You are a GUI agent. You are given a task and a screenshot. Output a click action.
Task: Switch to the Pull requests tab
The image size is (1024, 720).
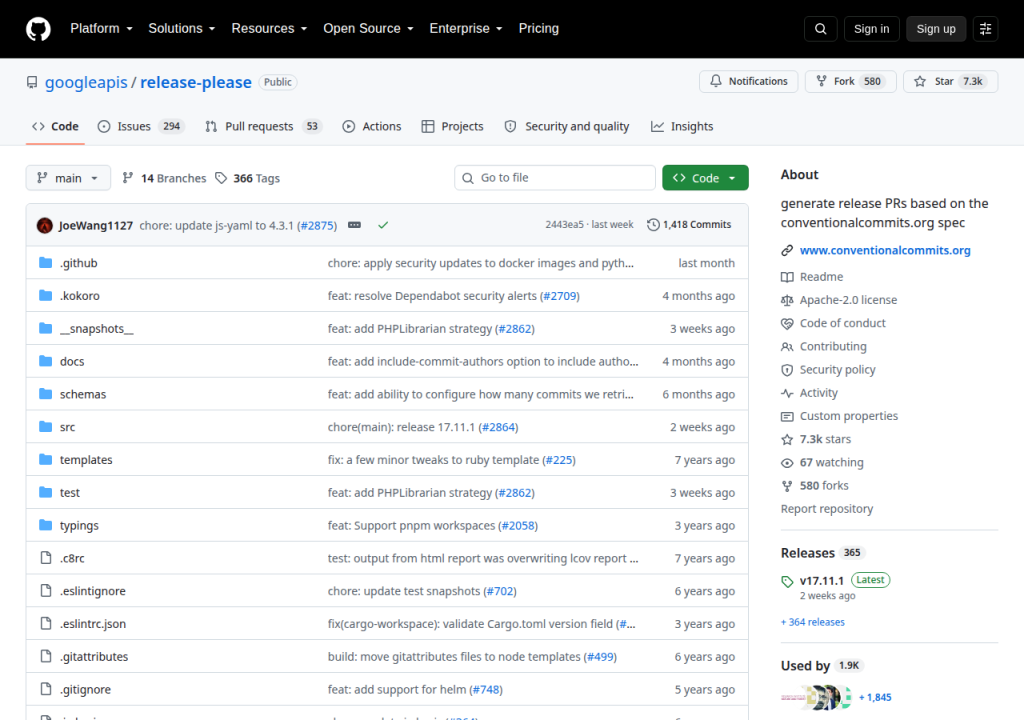tap(264, 126)
